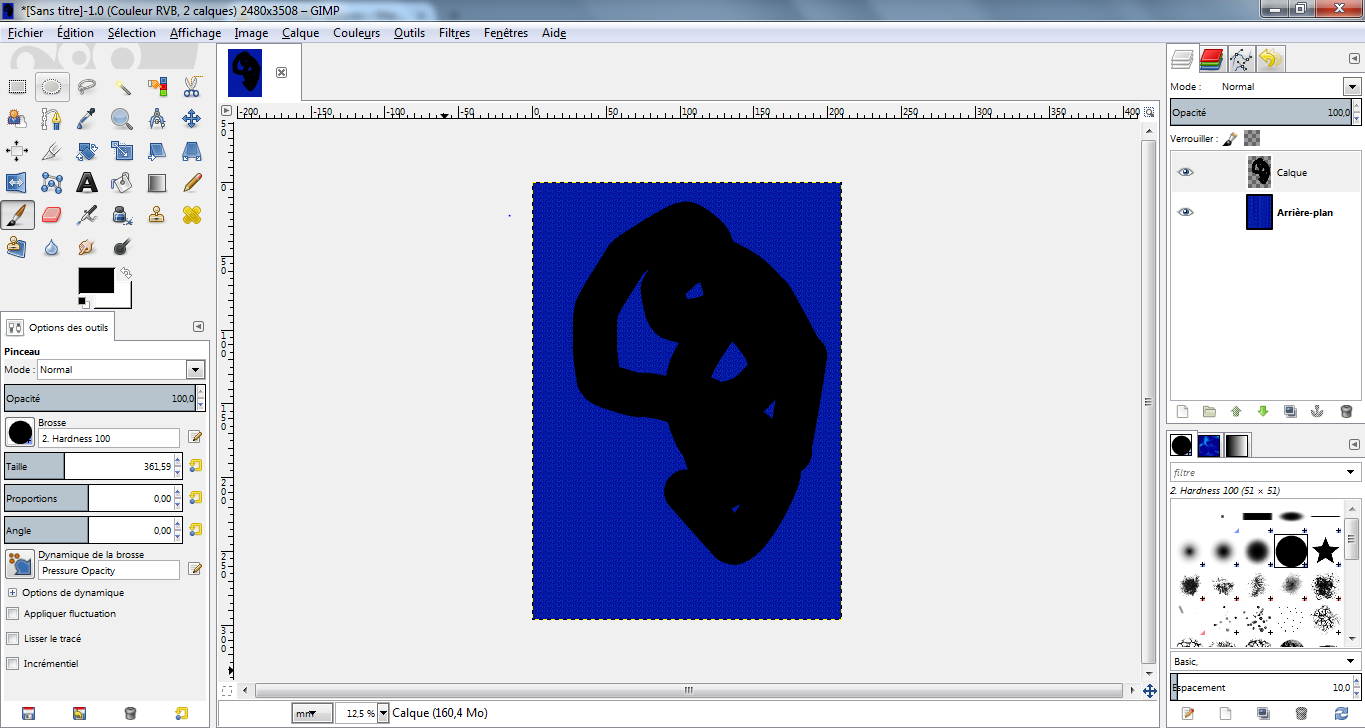
Task: Tick the 'Incrémentiel' checkbox
Action: 13,664
